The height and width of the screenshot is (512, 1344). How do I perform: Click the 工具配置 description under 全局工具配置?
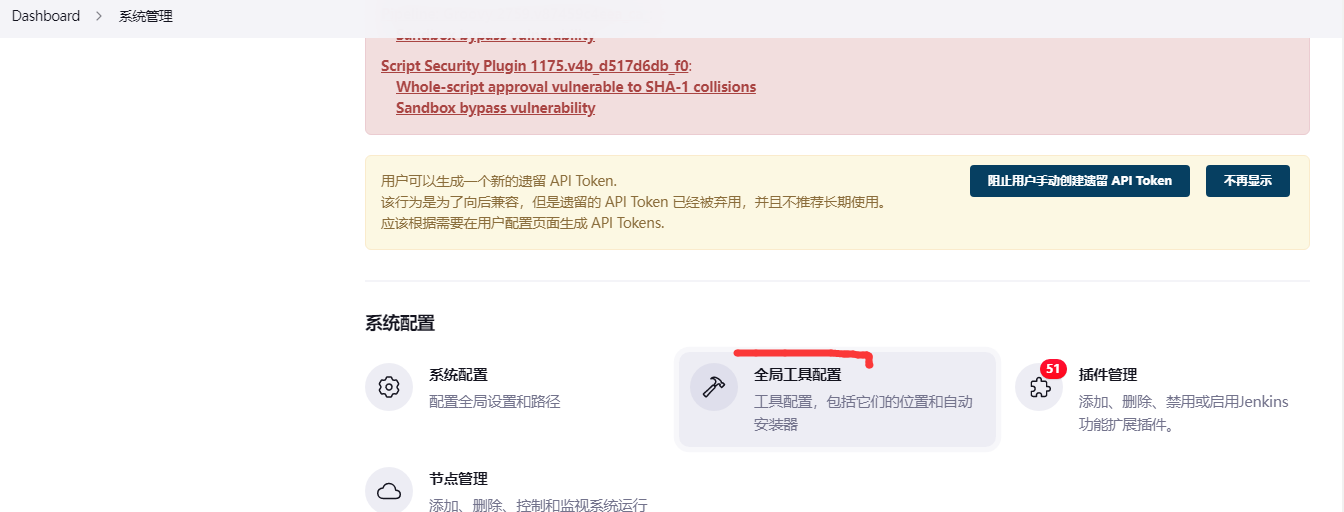coord(862,402)
